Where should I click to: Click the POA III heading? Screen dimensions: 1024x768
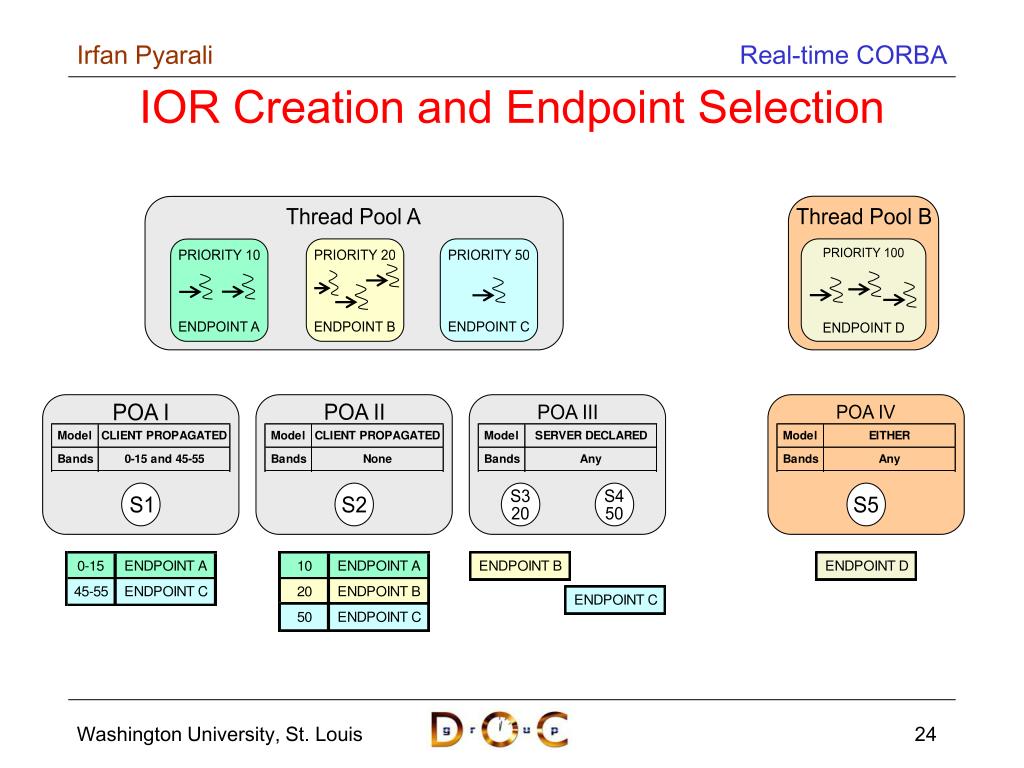pyautogui.click(x=568, y=412)
